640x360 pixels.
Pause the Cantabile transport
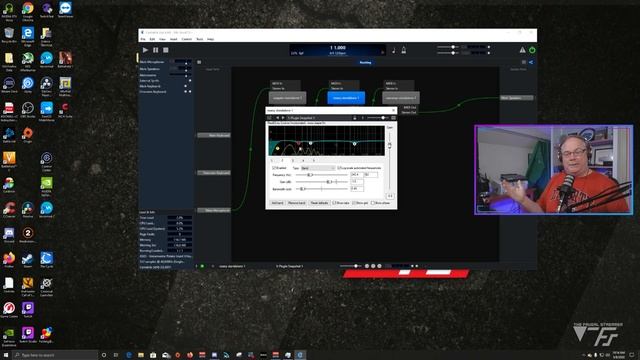pyautogui.click(x=156, y=50)
